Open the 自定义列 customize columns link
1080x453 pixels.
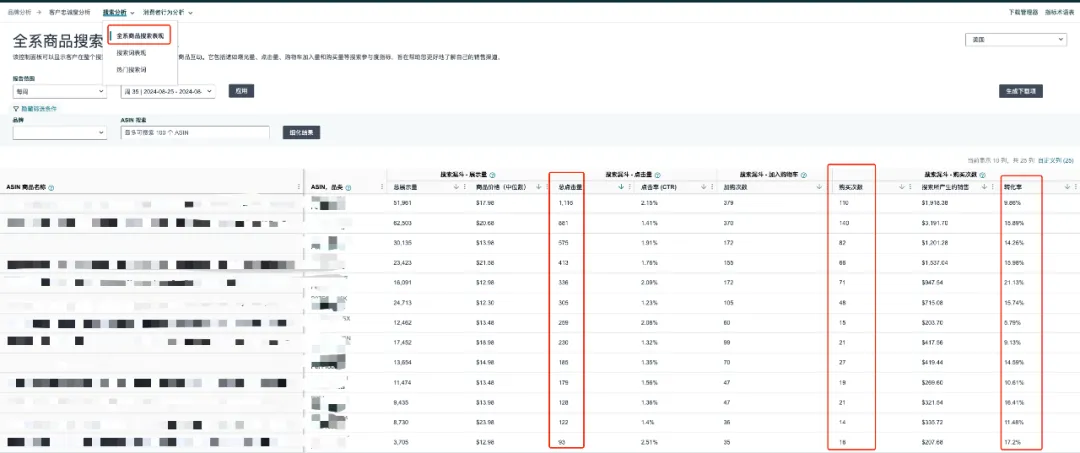pyautogui.click(x=1056, y=160)
